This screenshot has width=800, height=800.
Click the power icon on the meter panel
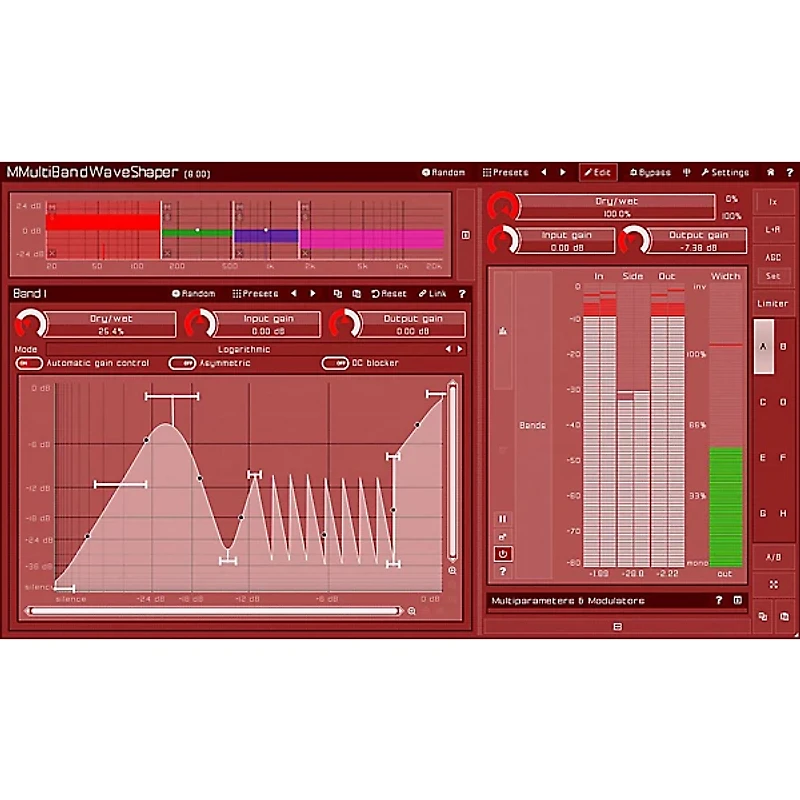point(505,553)
